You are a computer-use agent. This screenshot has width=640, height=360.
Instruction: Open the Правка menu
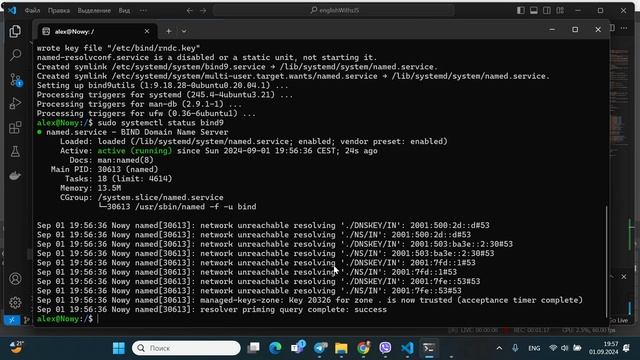tap(59, 11)
